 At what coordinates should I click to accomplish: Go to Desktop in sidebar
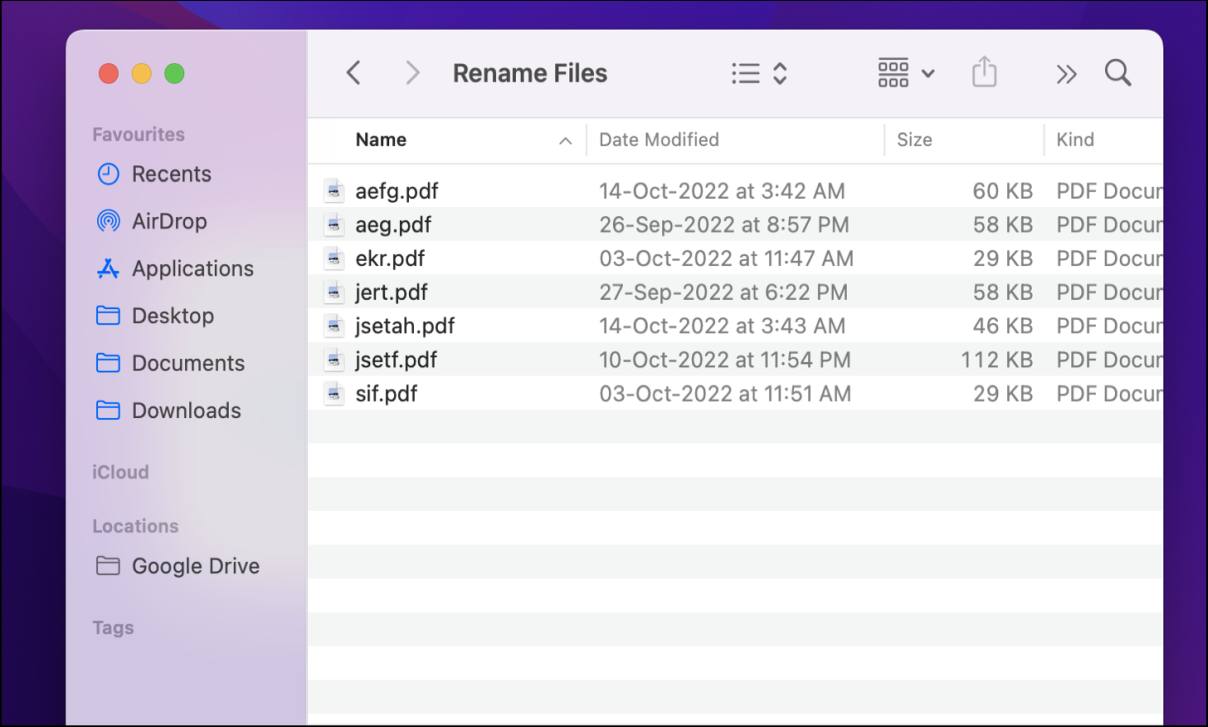(172, 316)
